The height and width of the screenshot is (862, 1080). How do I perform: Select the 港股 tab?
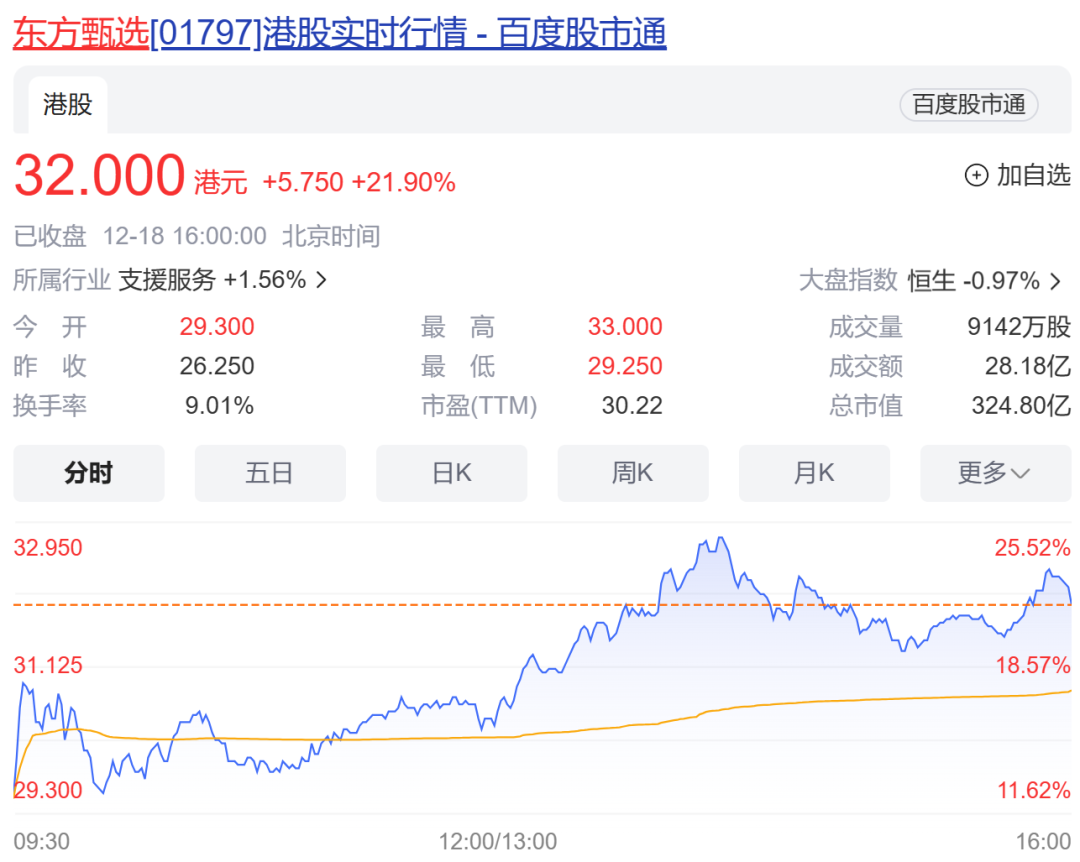pyautogui.click(x=68, y=105)
